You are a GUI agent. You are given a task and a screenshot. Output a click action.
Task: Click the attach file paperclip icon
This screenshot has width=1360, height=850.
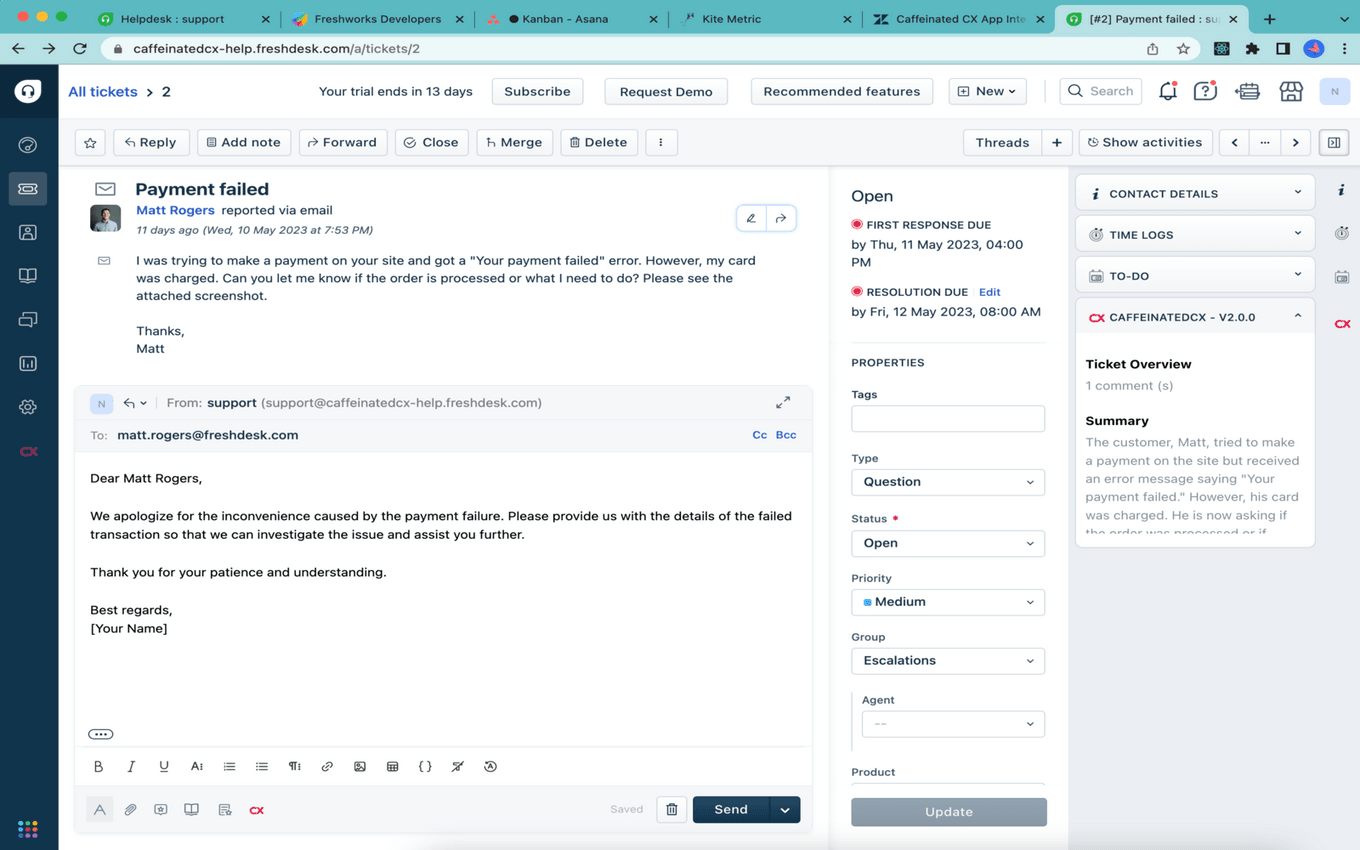(x=130, y=810)
